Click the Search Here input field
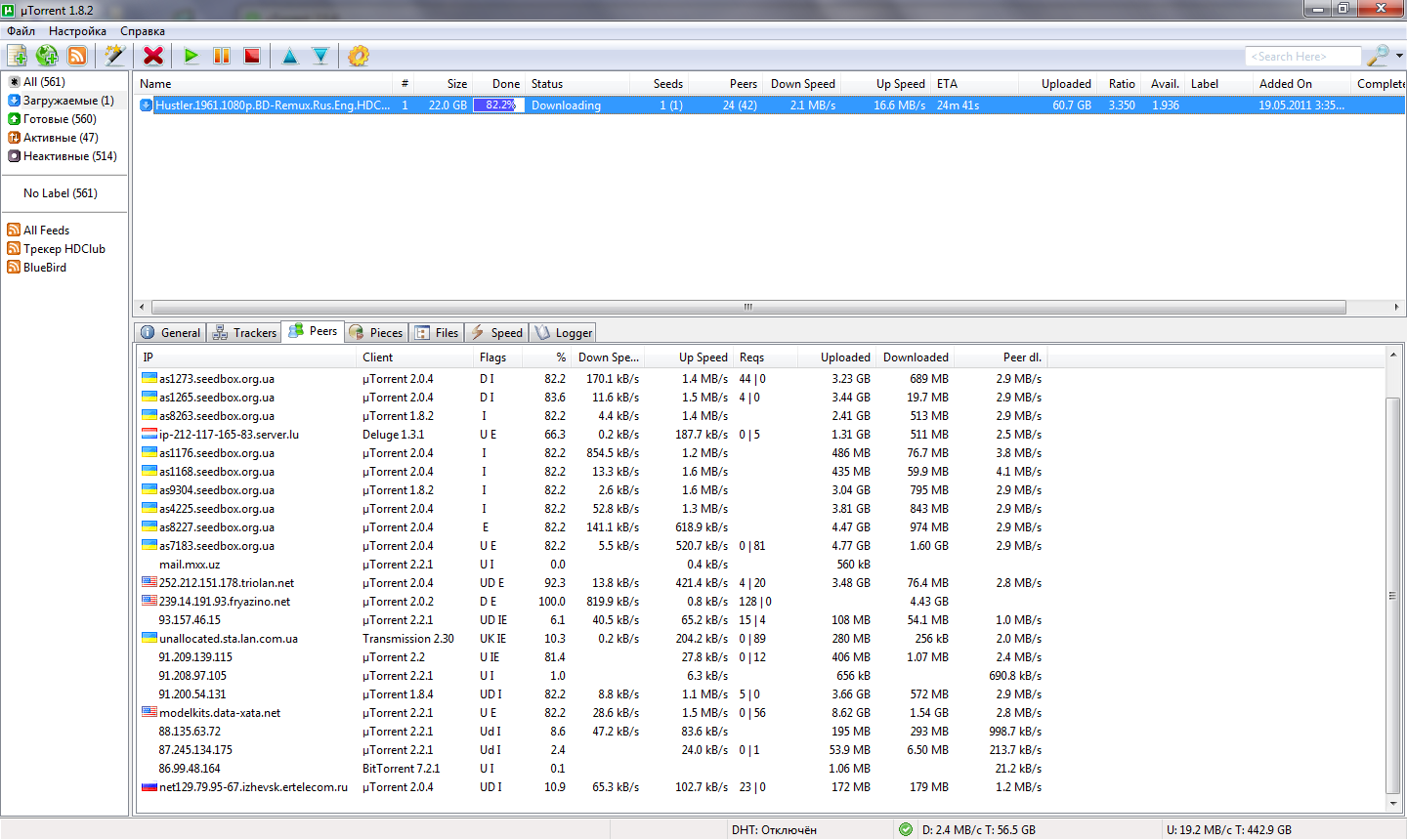Screen dimensions: 1407x840 [x=1302, y=57]
